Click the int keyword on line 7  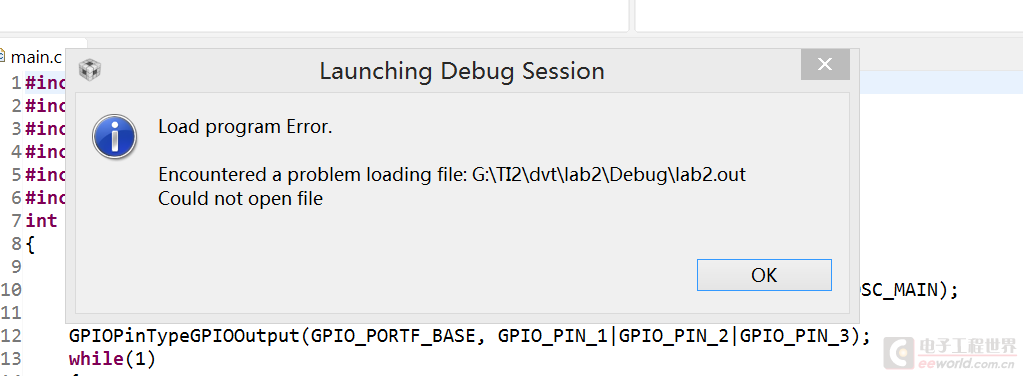41,221
